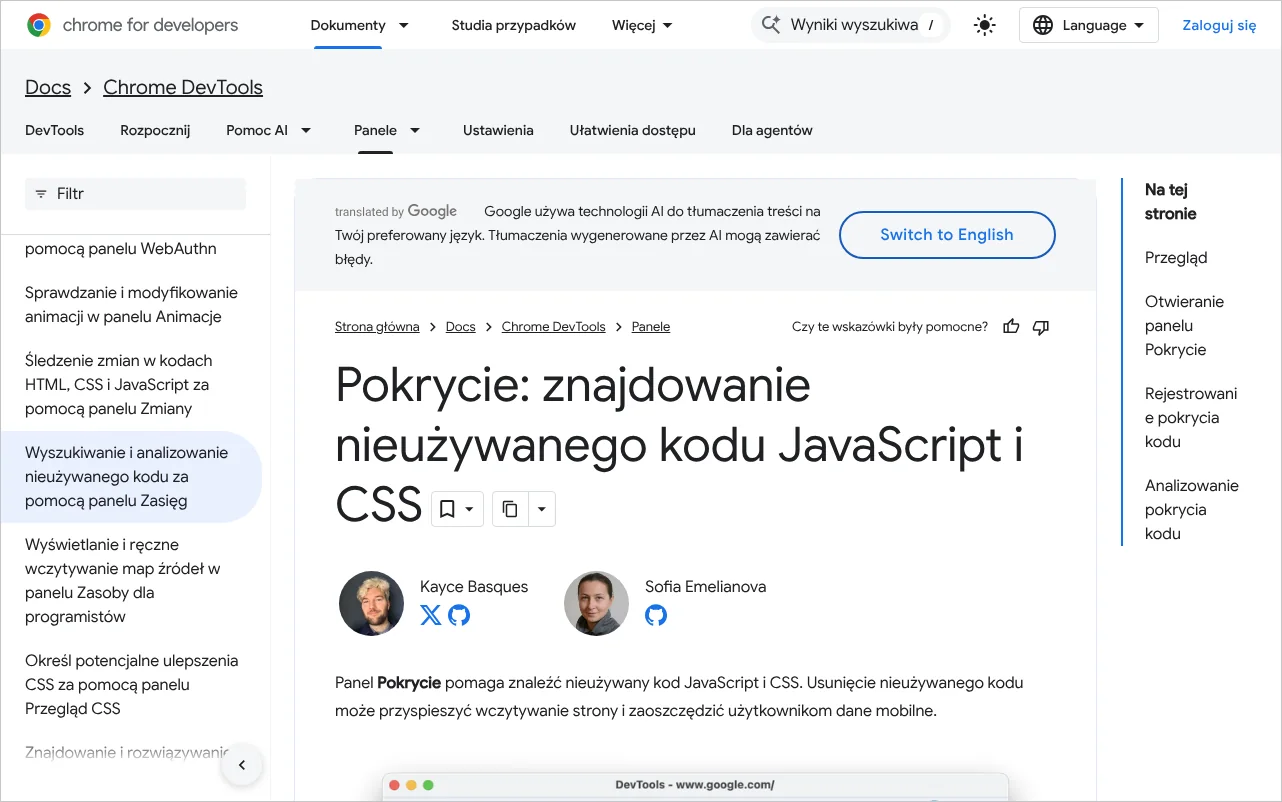
Task: Click the Strona główna breadcrumb link
Action: (x=377, y=327)
